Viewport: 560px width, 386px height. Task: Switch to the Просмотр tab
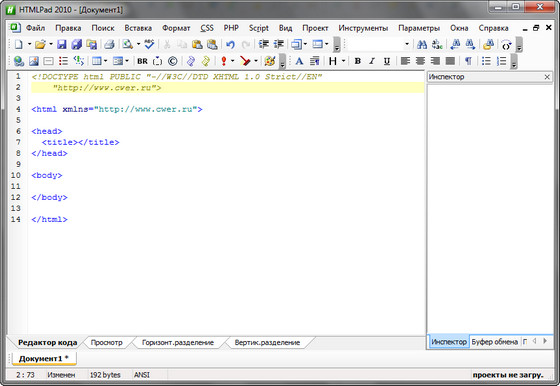106,342
